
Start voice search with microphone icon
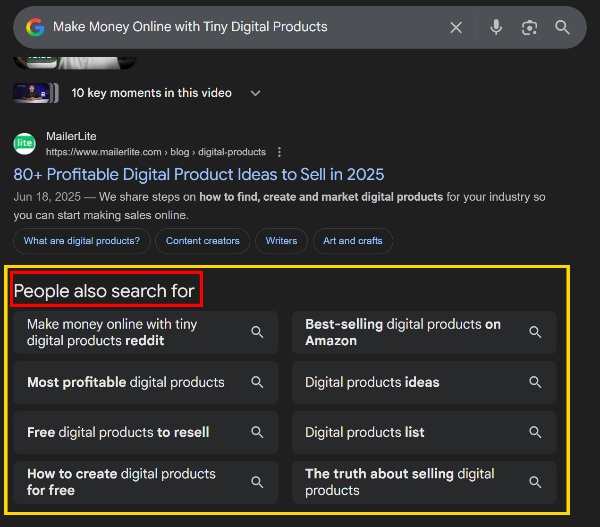click(496, 27)
